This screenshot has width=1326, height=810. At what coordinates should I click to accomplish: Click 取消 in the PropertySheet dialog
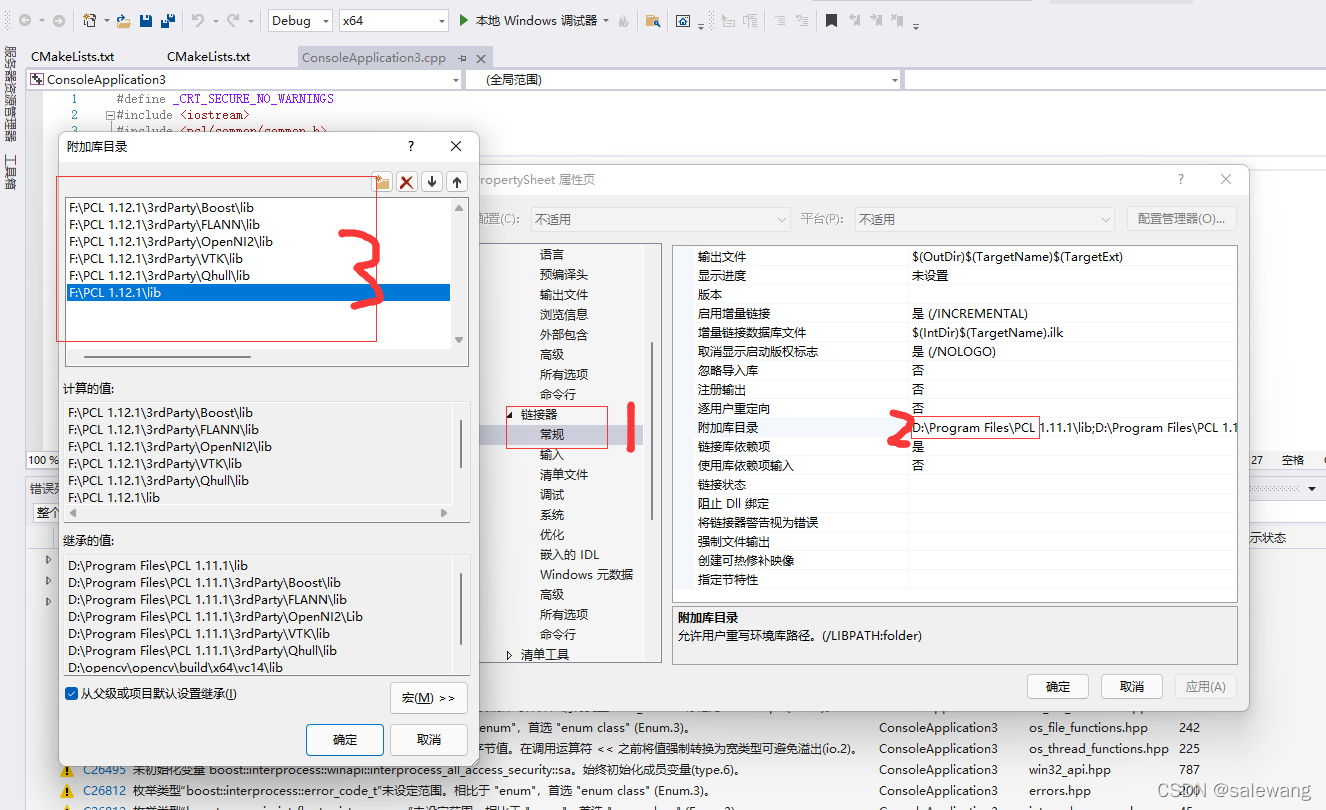[x=1132, y=686]
